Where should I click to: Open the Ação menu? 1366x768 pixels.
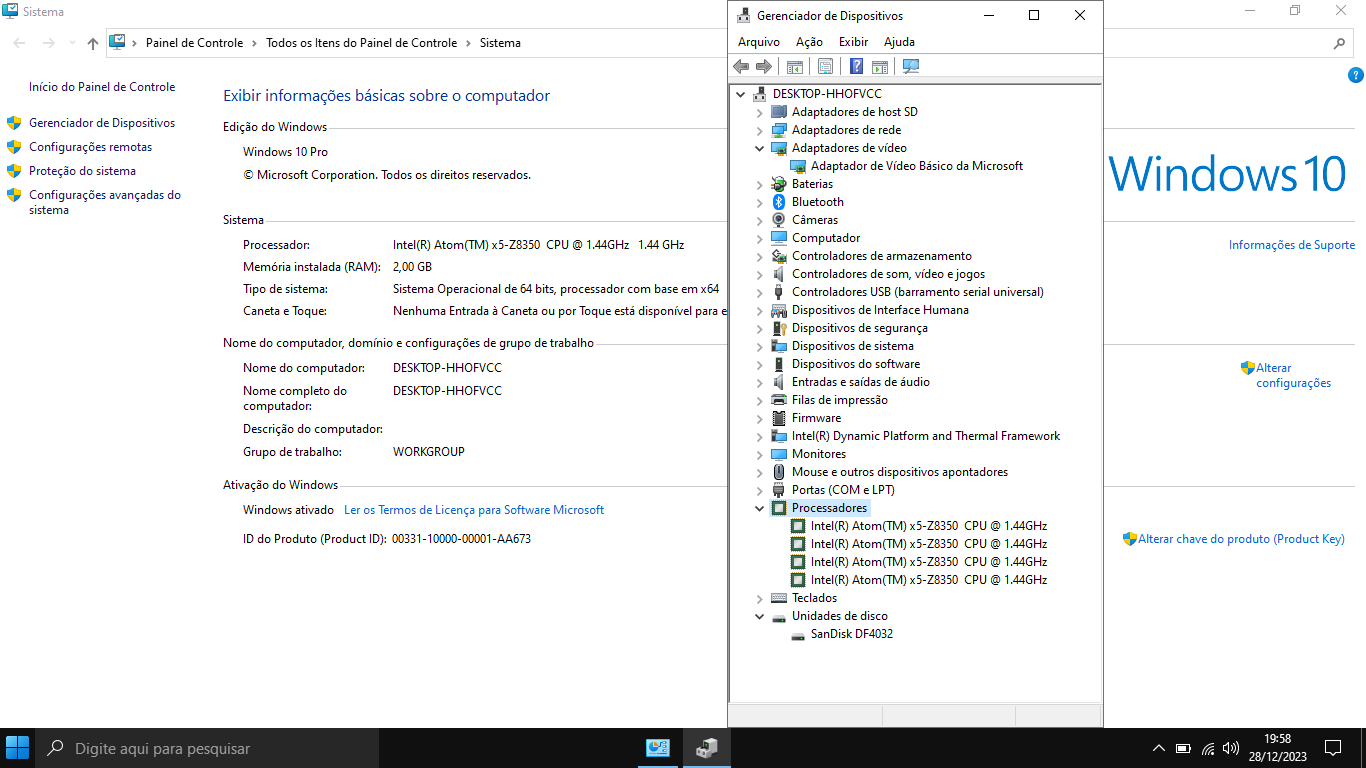(809, 42)
